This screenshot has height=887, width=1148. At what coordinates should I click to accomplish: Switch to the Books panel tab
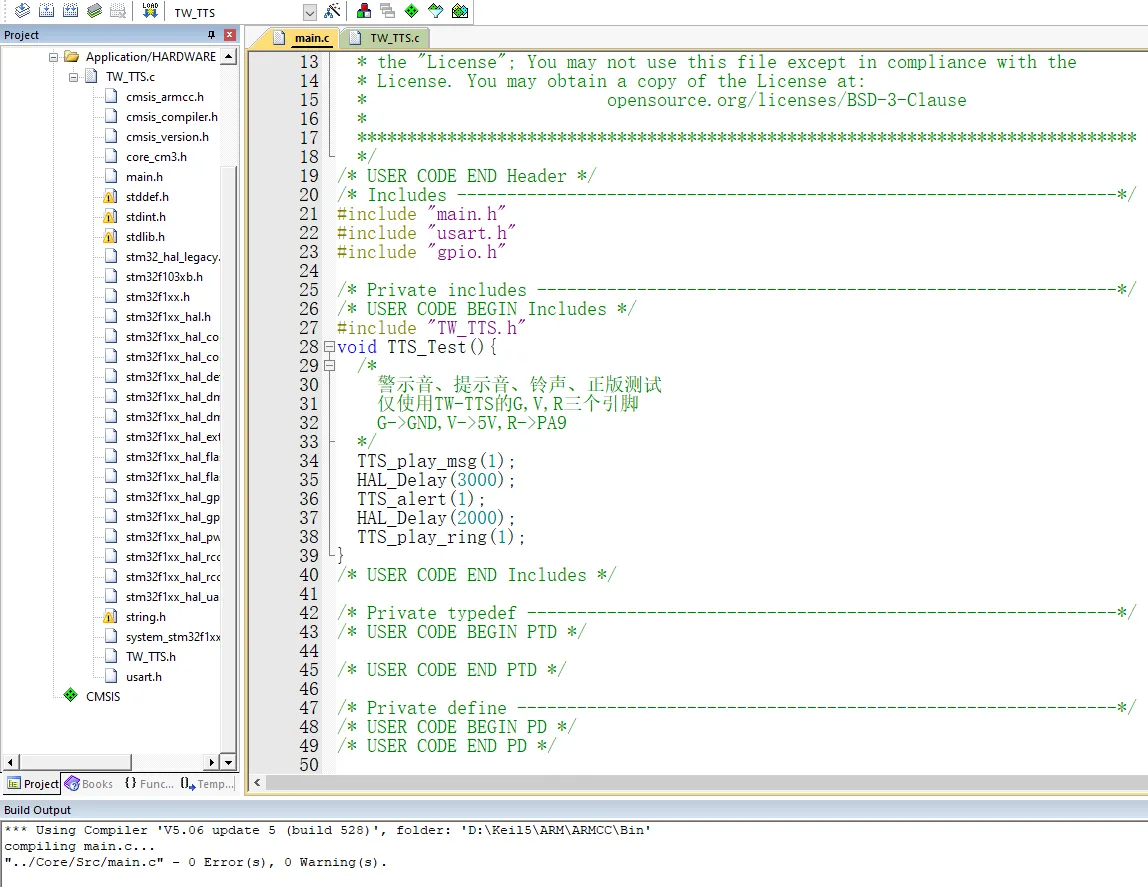(89, 784)
